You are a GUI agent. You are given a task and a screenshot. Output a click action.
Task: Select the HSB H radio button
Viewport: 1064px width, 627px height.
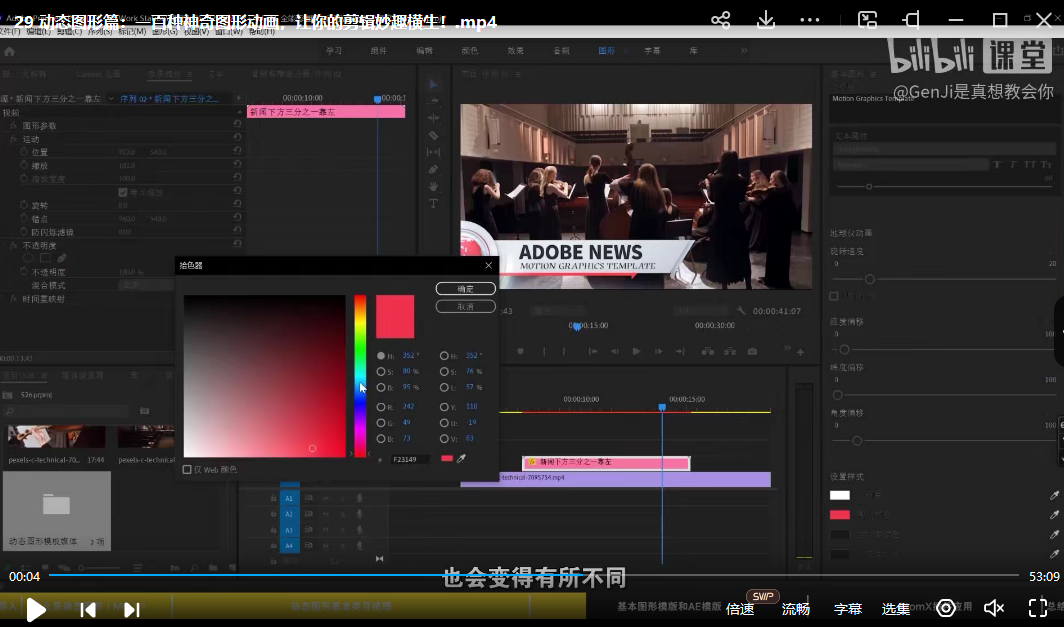click(381, 356)
